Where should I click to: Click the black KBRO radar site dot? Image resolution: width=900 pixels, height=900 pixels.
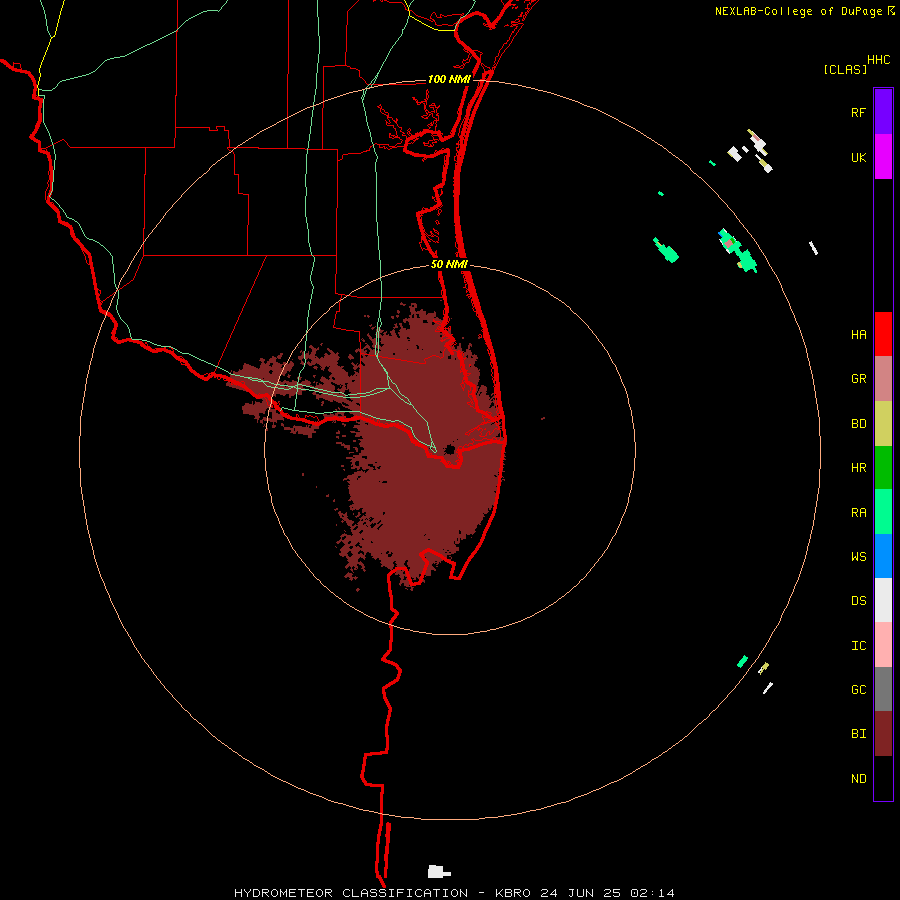450,449
